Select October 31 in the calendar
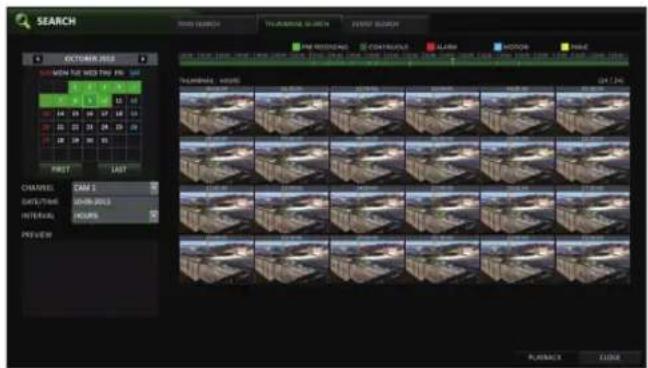Screen dimensions: 648x368 coord(105,141)
